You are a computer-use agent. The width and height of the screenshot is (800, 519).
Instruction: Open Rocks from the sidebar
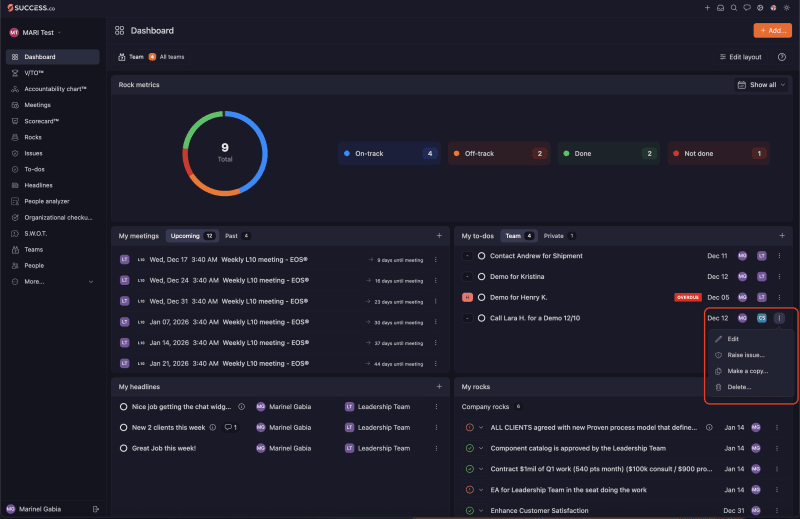(x=33, y=137)
